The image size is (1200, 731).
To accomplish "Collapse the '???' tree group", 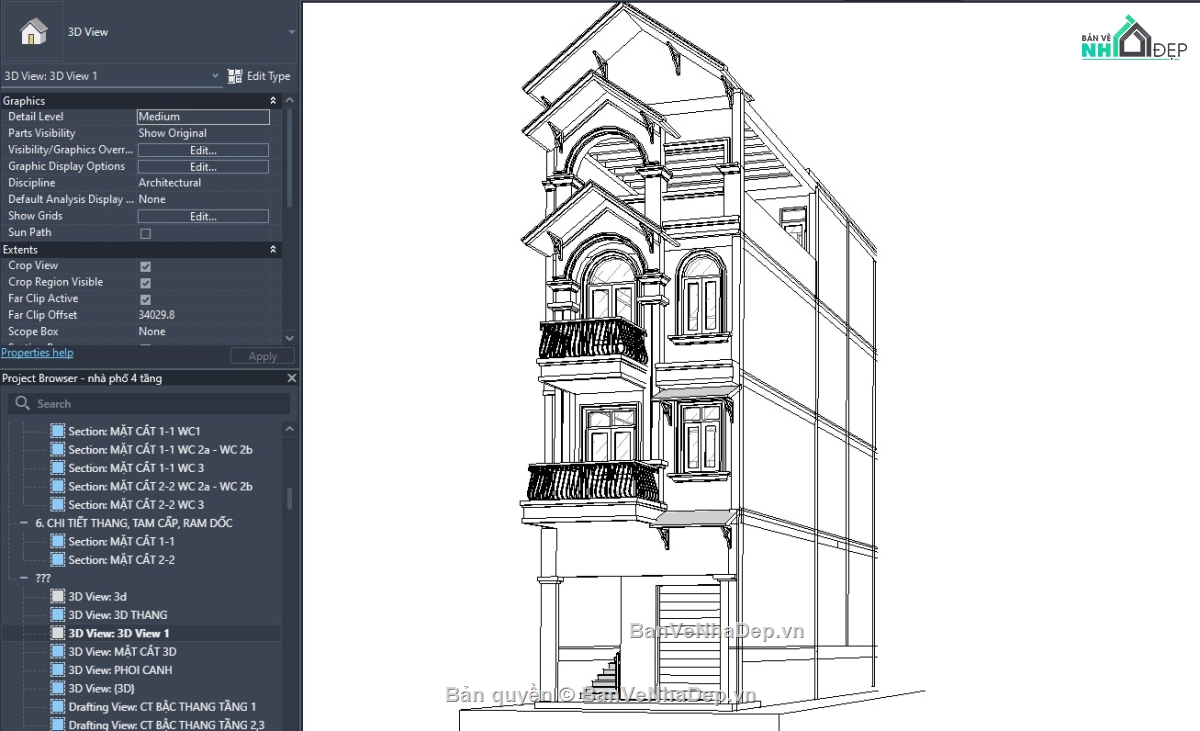I will tap(24, 578).
